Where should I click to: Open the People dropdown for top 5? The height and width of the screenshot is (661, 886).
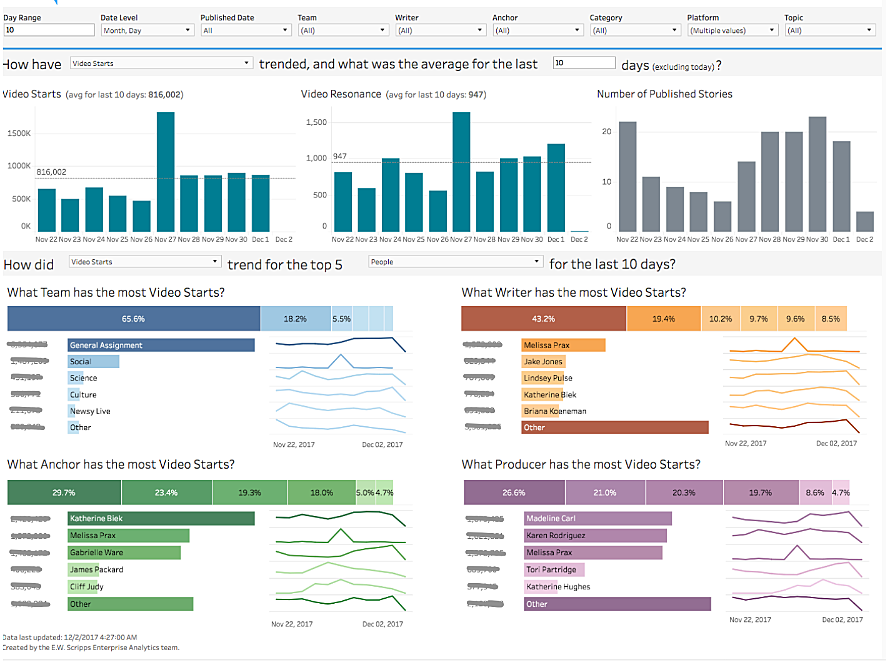pyautogui.click(x=455, y=262)
